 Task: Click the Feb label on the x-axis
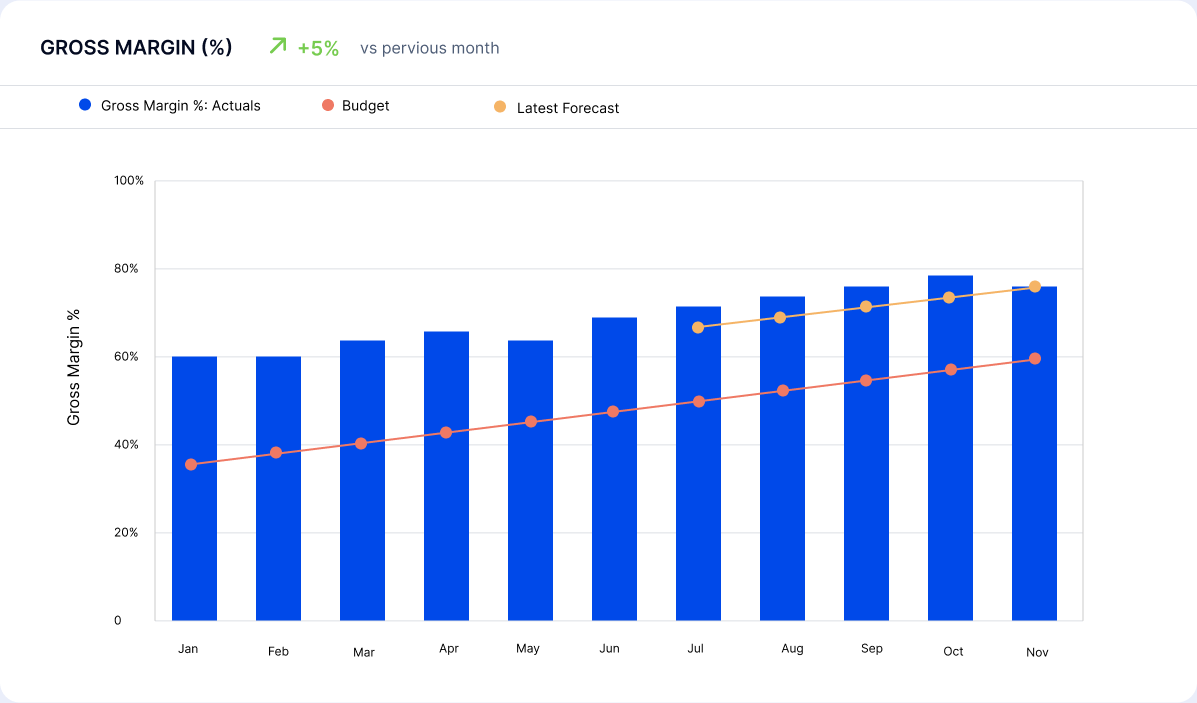278,651
